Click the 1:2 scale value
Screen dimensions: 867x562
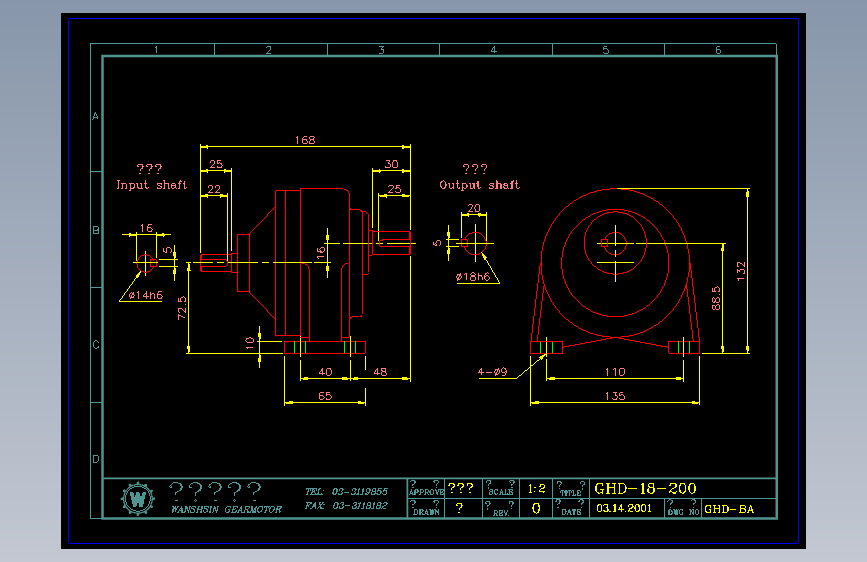pyautogui.click(x=536, y=489)
